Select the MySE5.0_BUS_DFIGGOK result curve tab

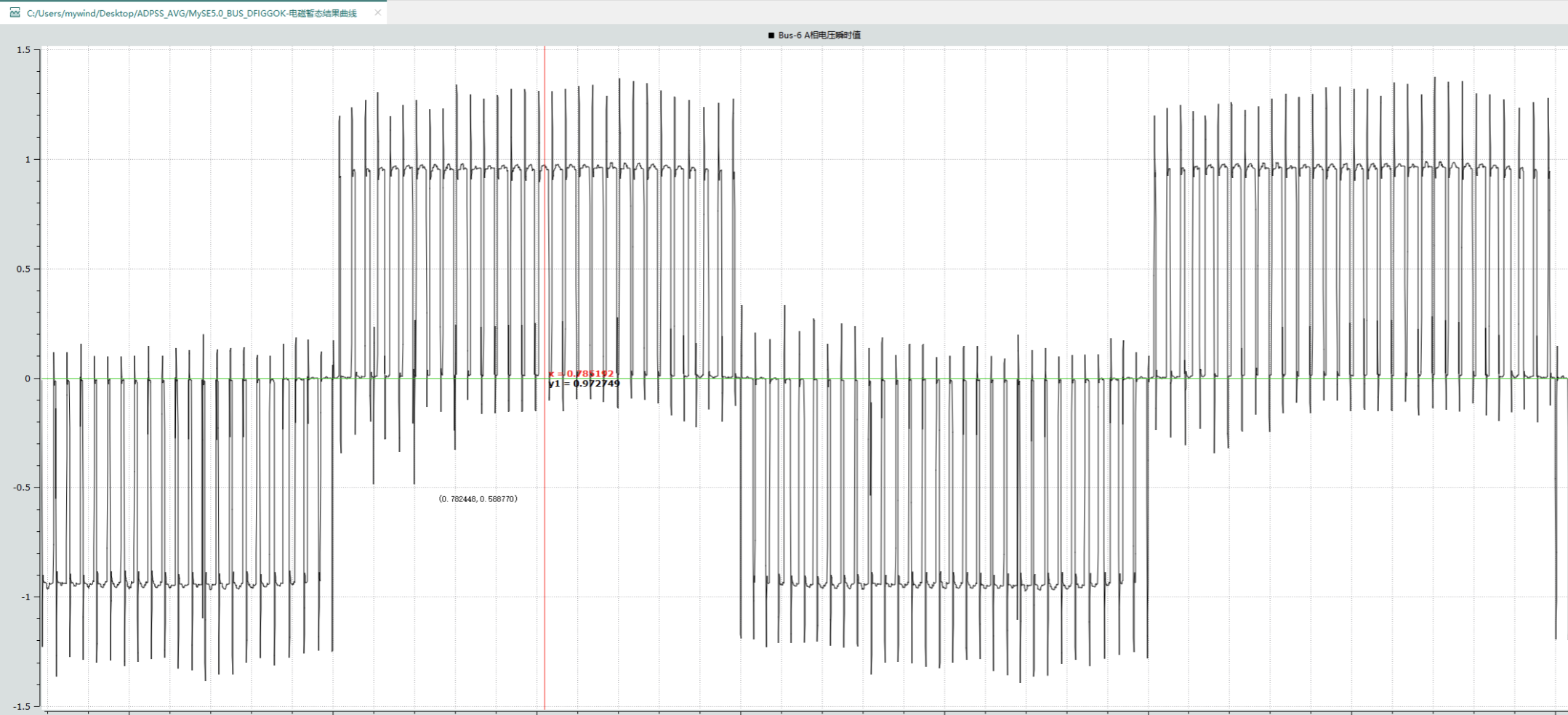(191, 13)
